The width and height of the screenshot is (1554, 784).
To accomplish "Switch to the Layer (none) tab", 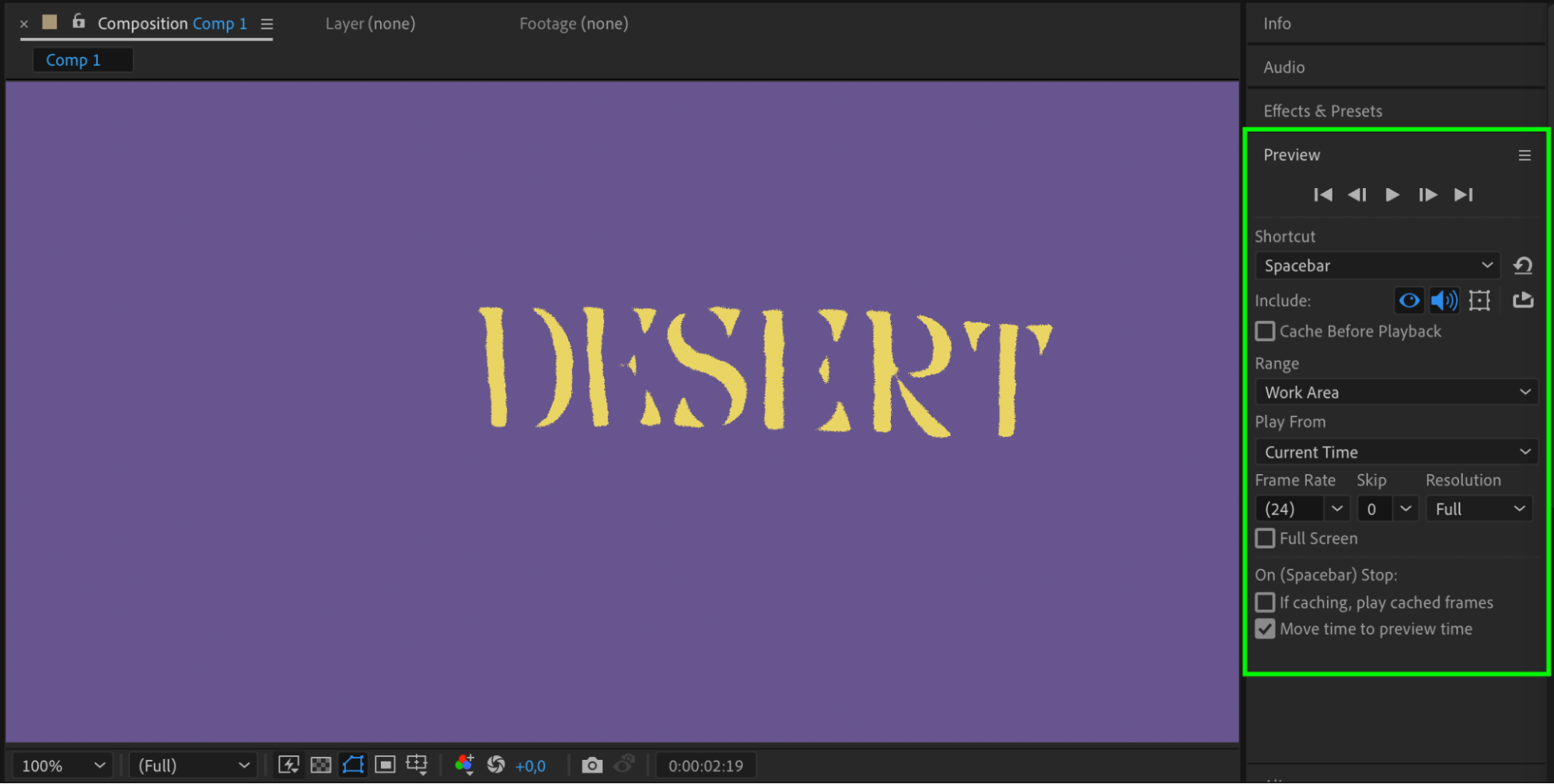I will coord(370,24).
